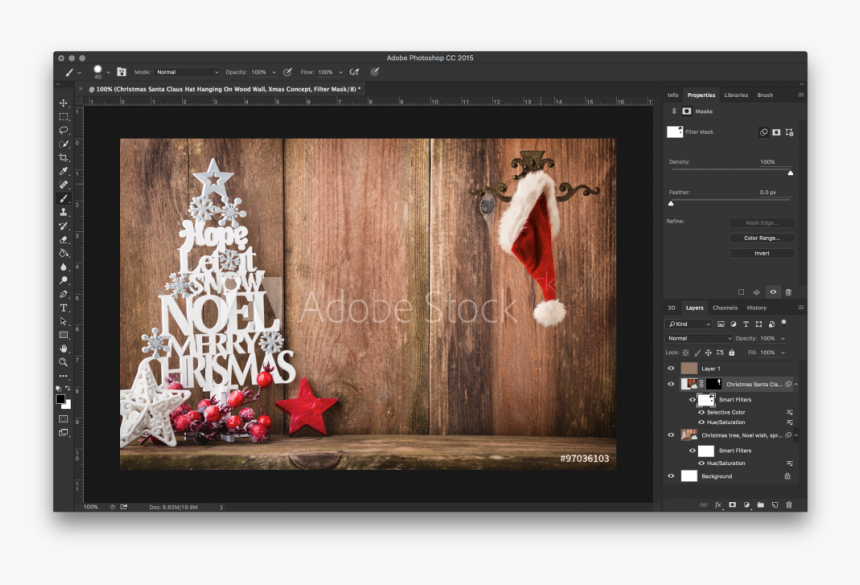Screen dimensions: 860x585
Task: Toggle visibility of the Background layer
Action: click(671, 476)
